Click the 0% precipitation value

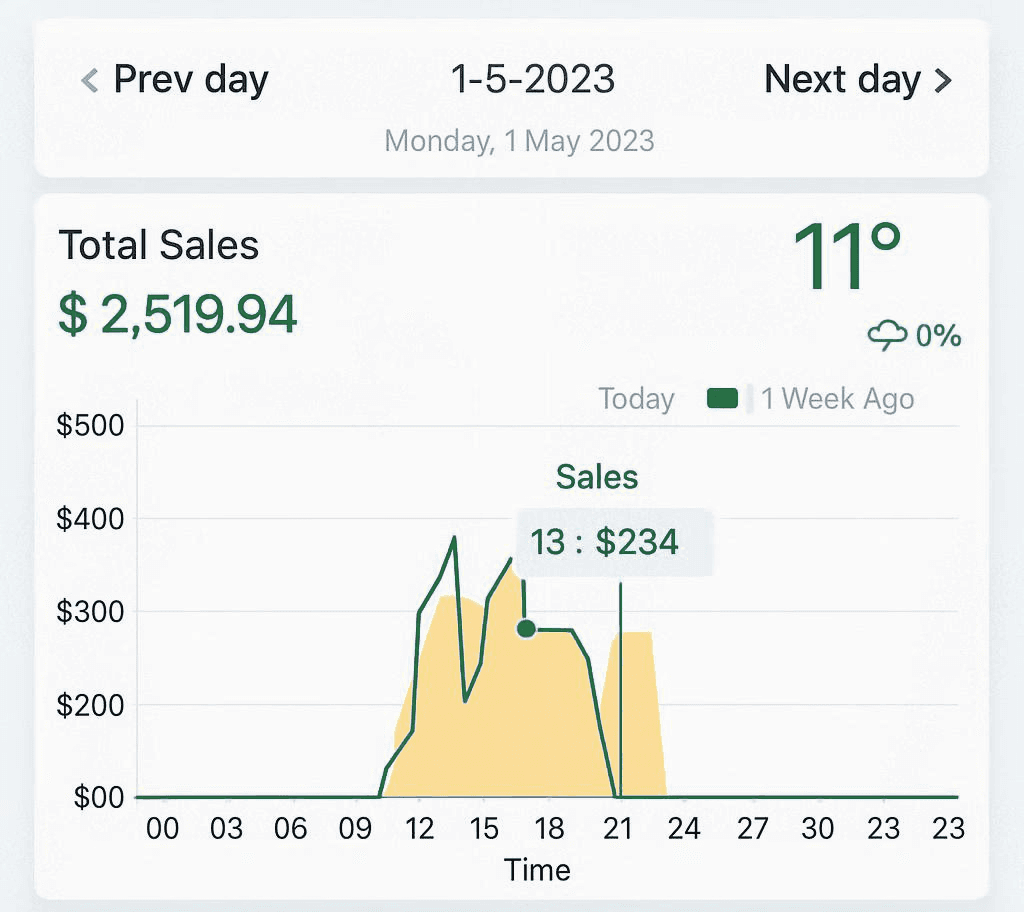938,336
